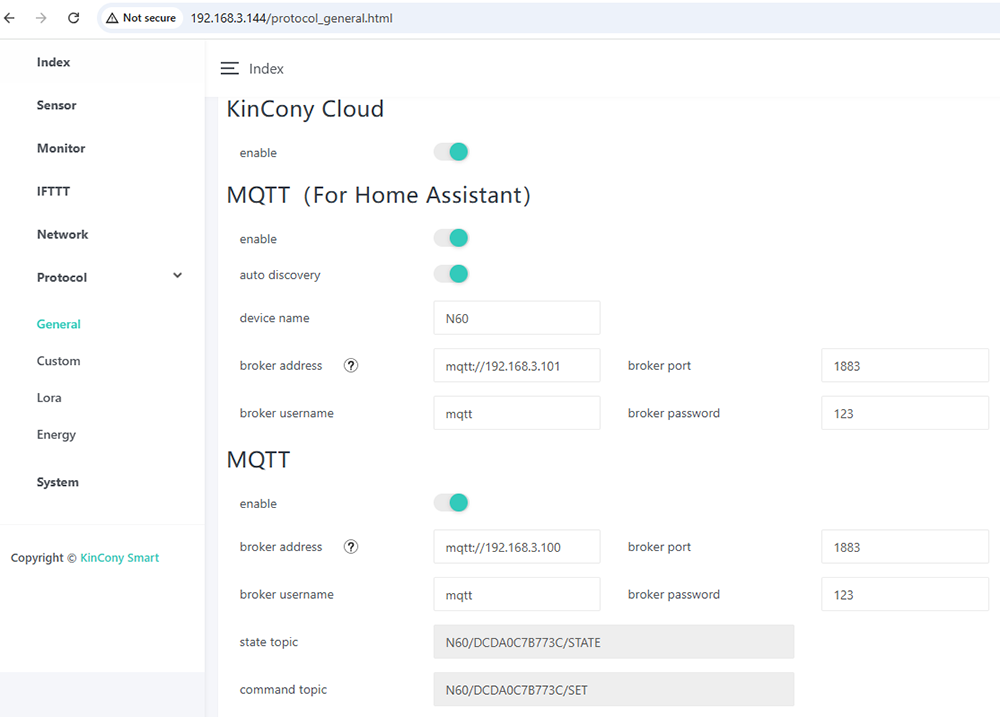
Task: Open the KinCony Smart link
Action: 119,558
